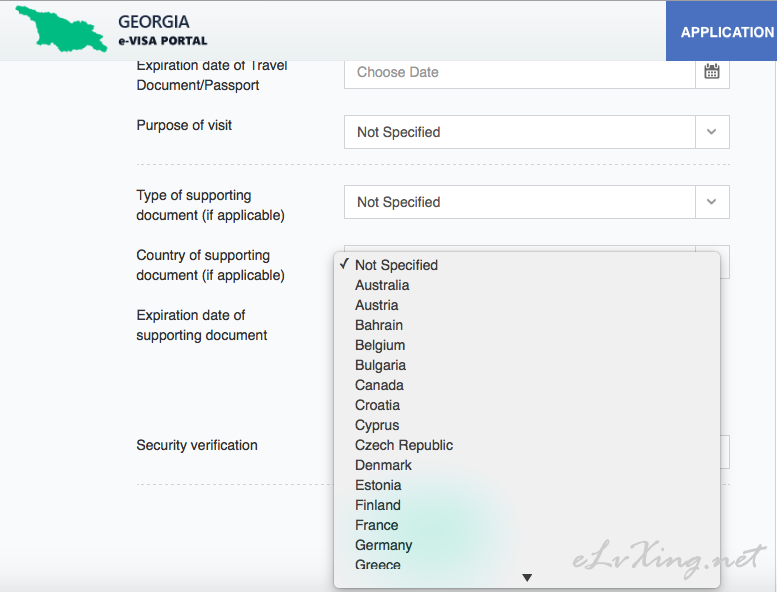Choose France in the country dropdown

376,525
